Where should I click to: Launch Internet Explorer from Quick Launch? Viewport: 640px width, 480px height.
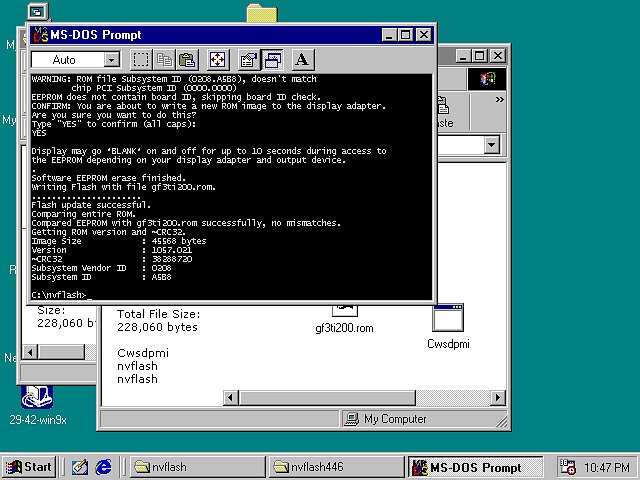click(103, 467)
